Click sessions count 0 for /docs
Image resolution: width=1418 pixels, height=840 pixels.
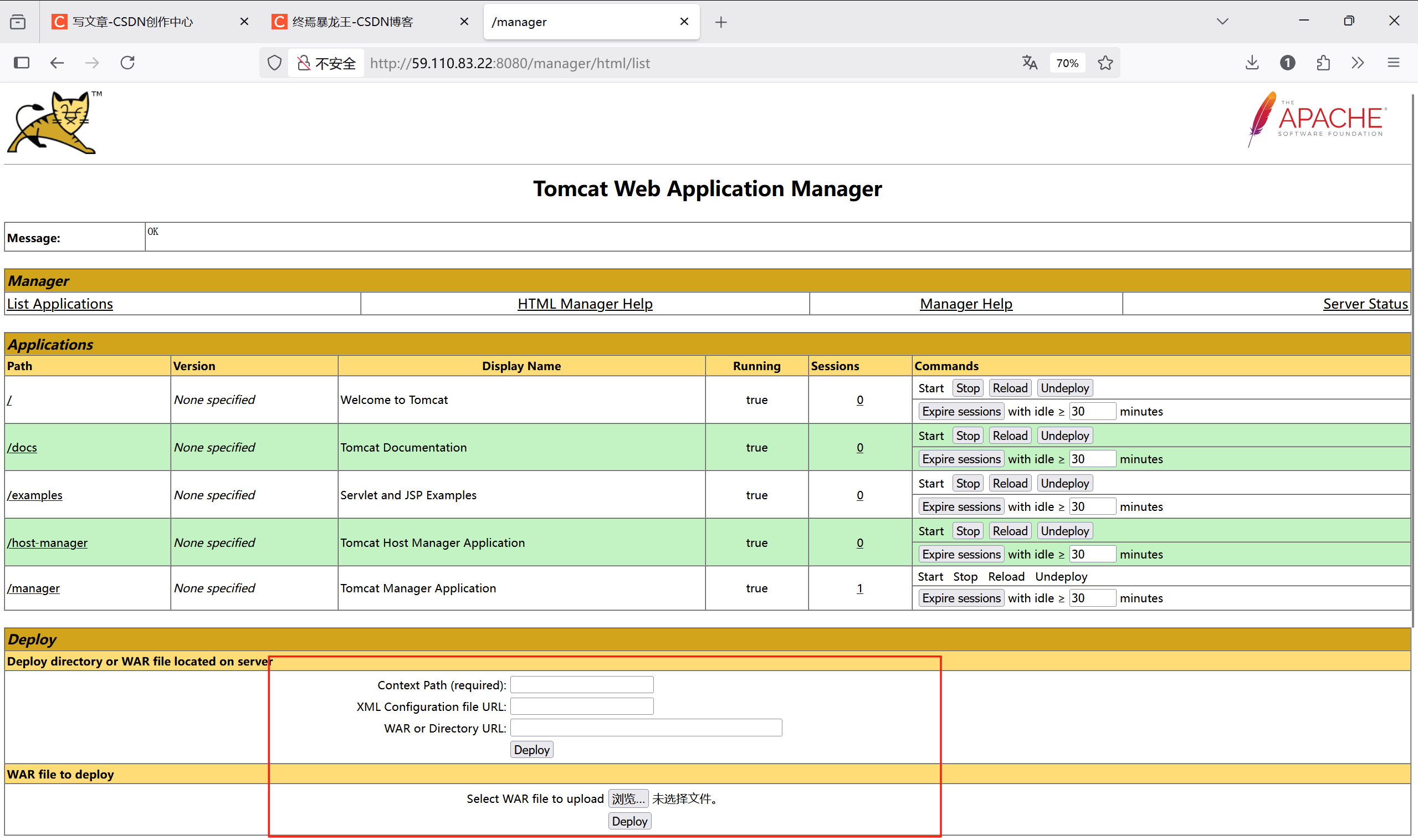click(859, 448)
